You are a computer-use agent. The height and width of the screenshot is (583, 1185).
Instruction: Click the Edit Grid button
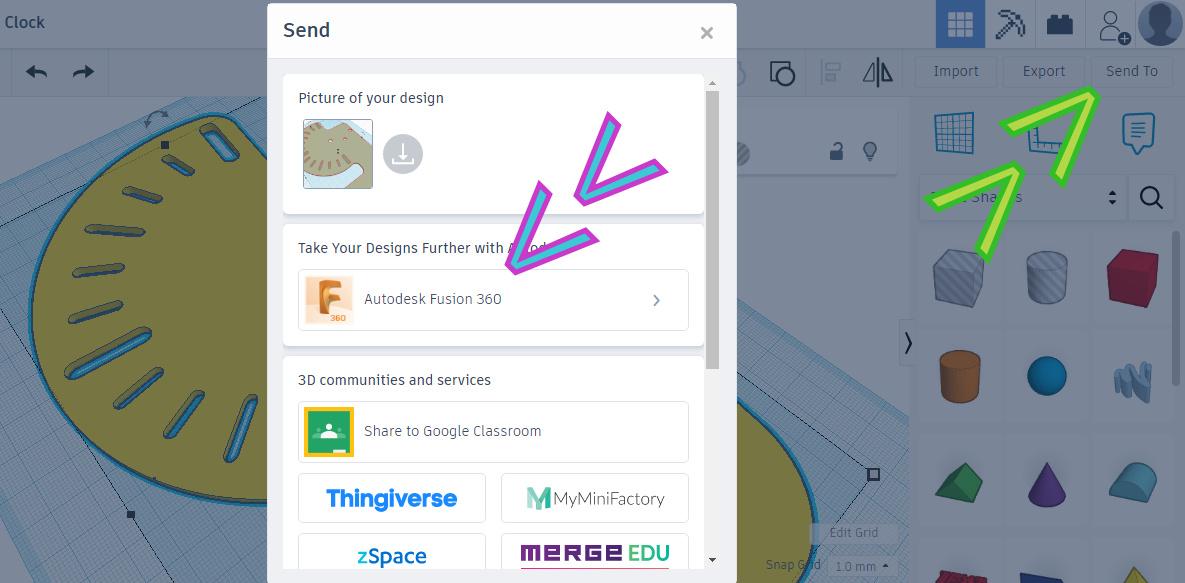point(853,532)
